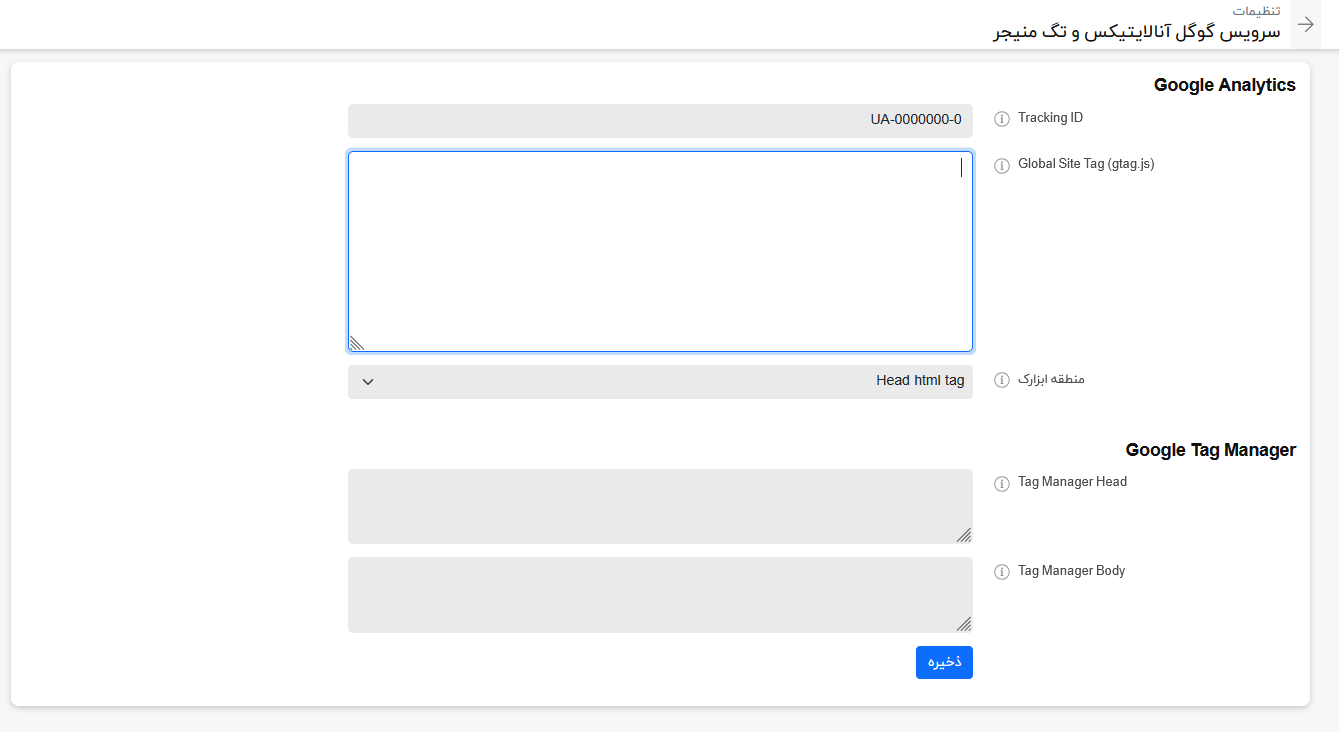
Task: Click the Tag Manager Head textarea resize handle
Action: point(964,535)
